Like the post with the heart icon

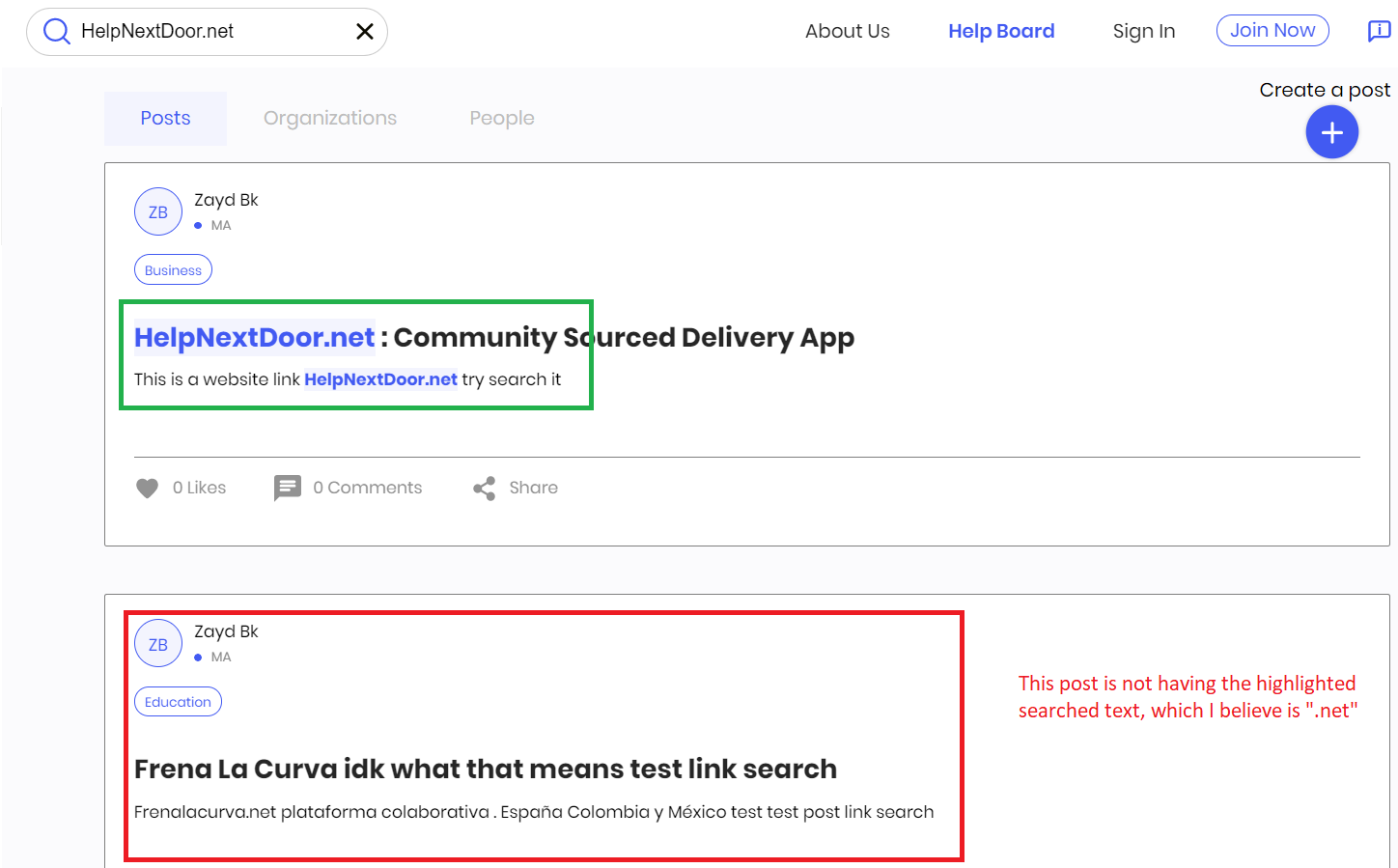pos(147,489)
